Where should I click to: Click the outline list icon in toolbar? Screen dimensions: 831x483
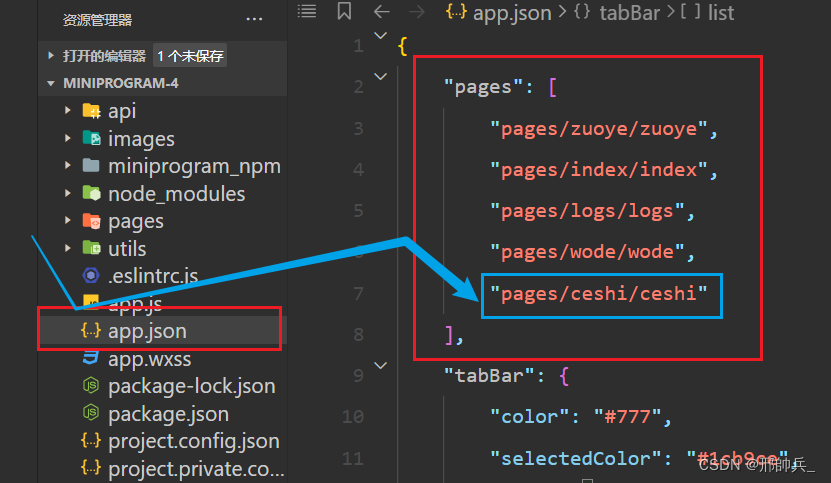(x=307, y=11)
